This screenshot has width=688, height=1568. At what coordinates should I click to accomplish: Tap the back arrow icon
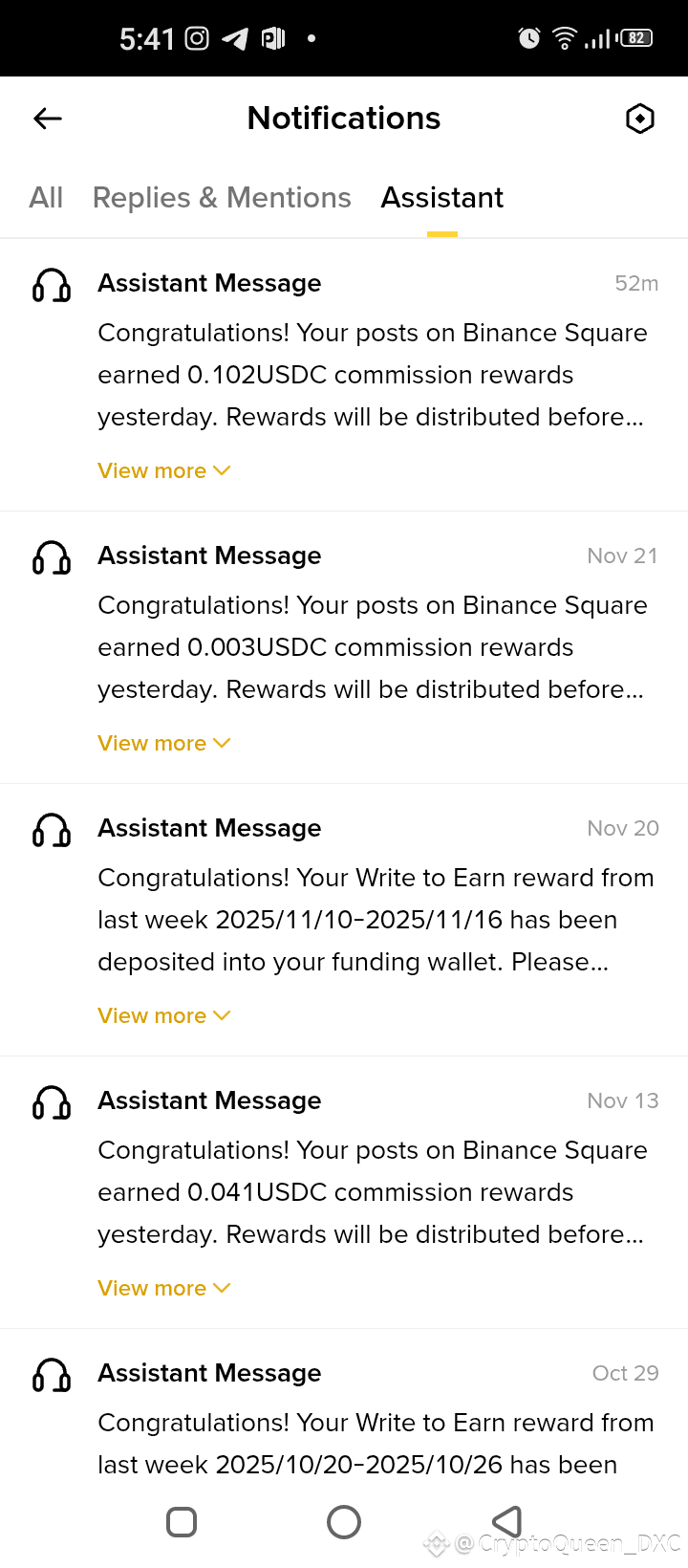pos(48,119)
